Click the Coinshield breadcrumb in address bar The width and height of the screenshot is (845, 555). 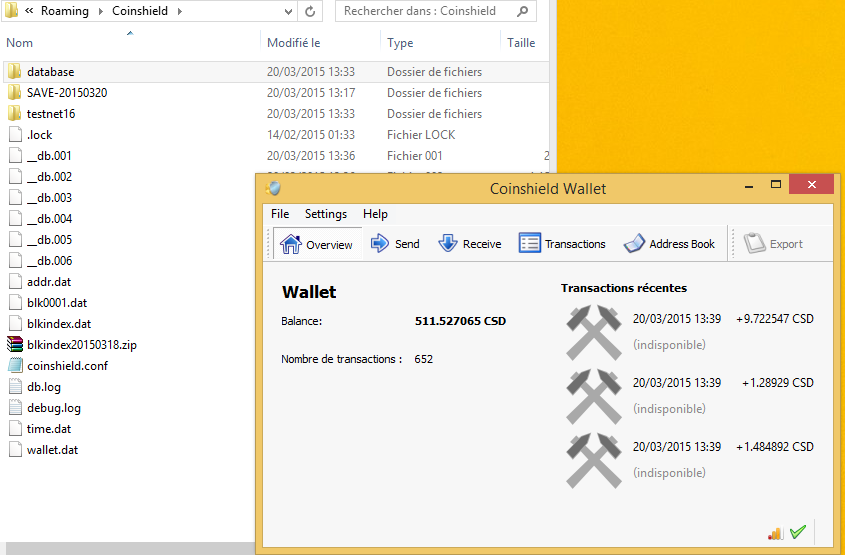140,11
